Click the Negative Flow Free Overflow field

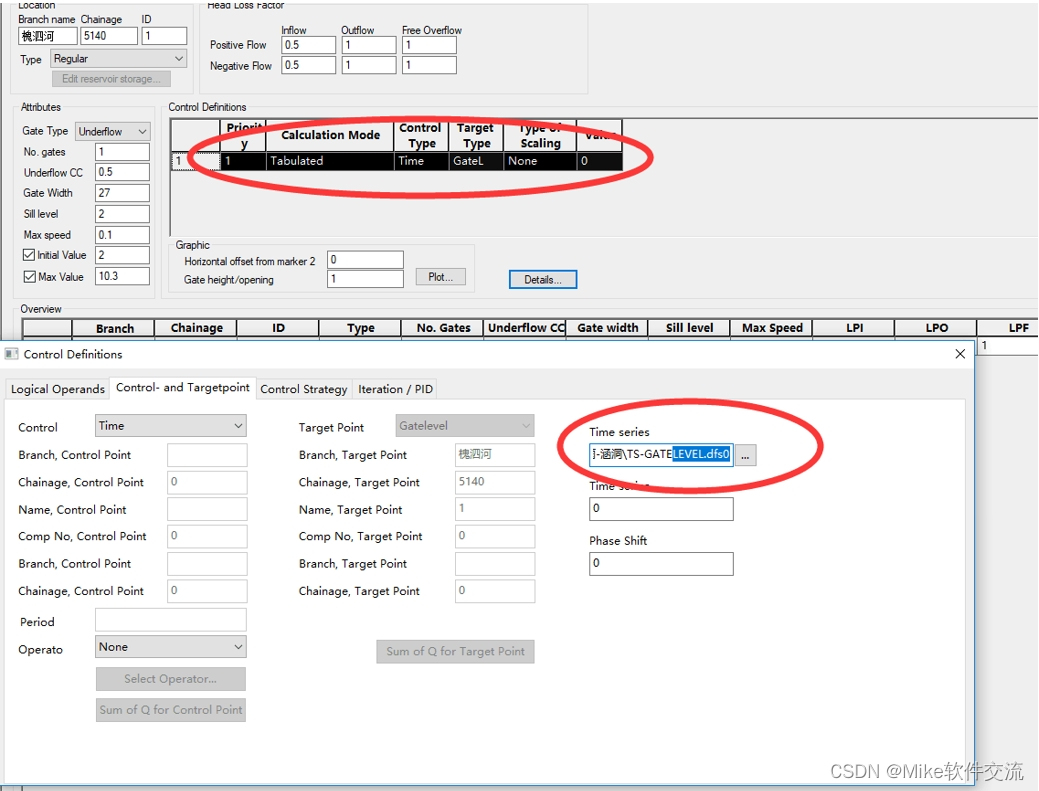tap(429, 65)
